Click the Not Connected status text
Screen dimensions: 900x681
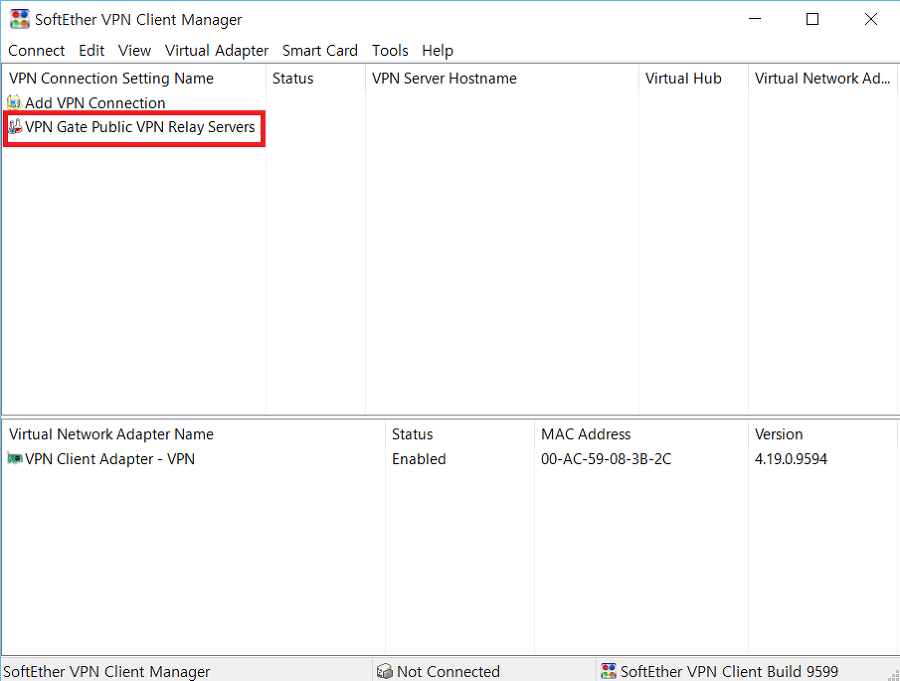tap(448, 671)
